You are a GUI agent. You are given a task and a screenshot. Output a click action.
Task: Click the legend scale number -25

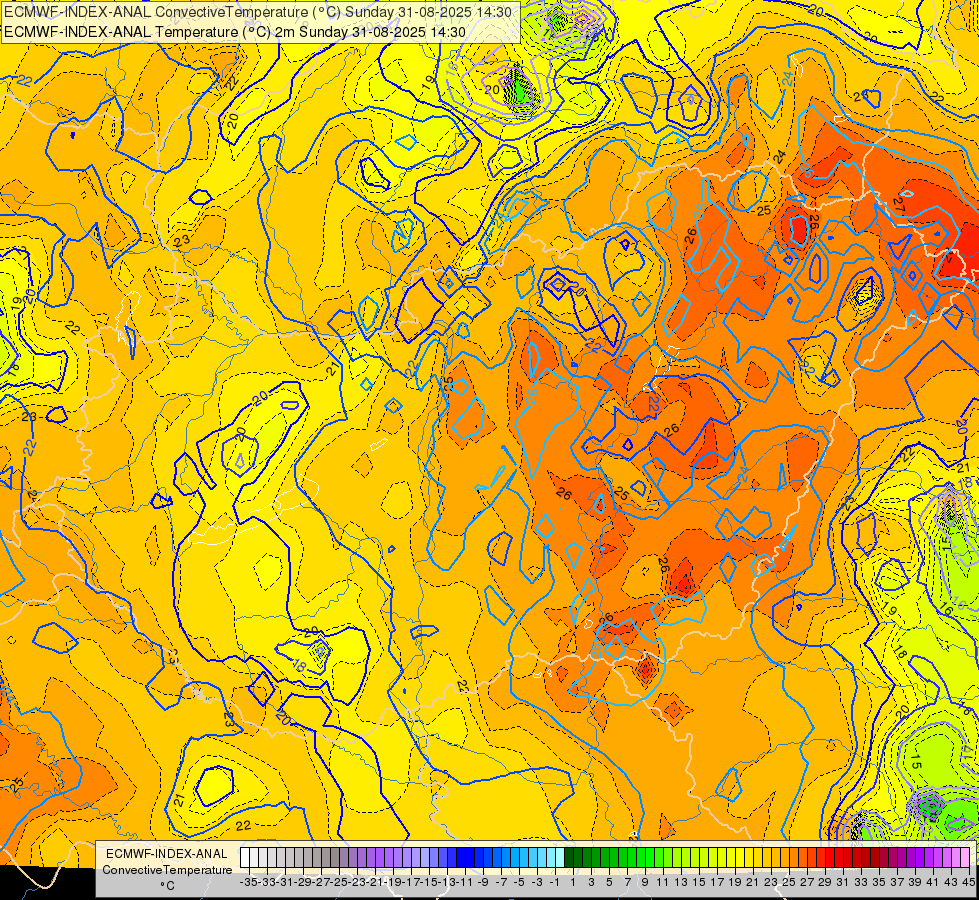coord(339,882)
